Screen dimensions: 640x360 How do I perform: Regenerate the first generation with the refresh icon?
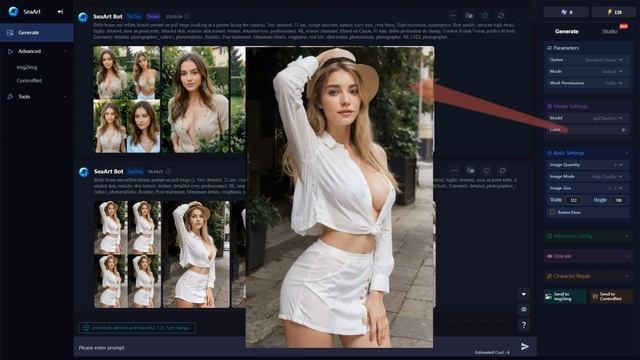[x=501, y=16]
